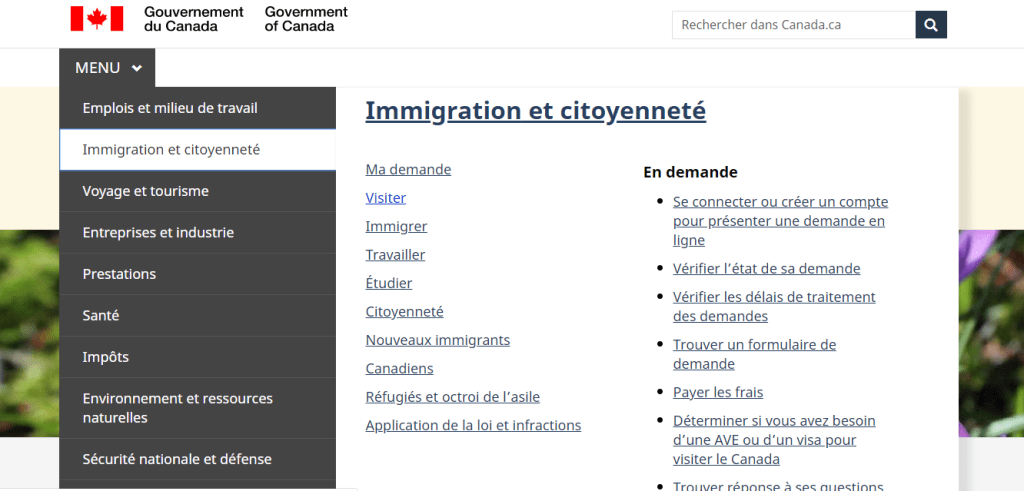Follow the Travailler link
Screen dimensions: 1024x491
tap(395, 255)
